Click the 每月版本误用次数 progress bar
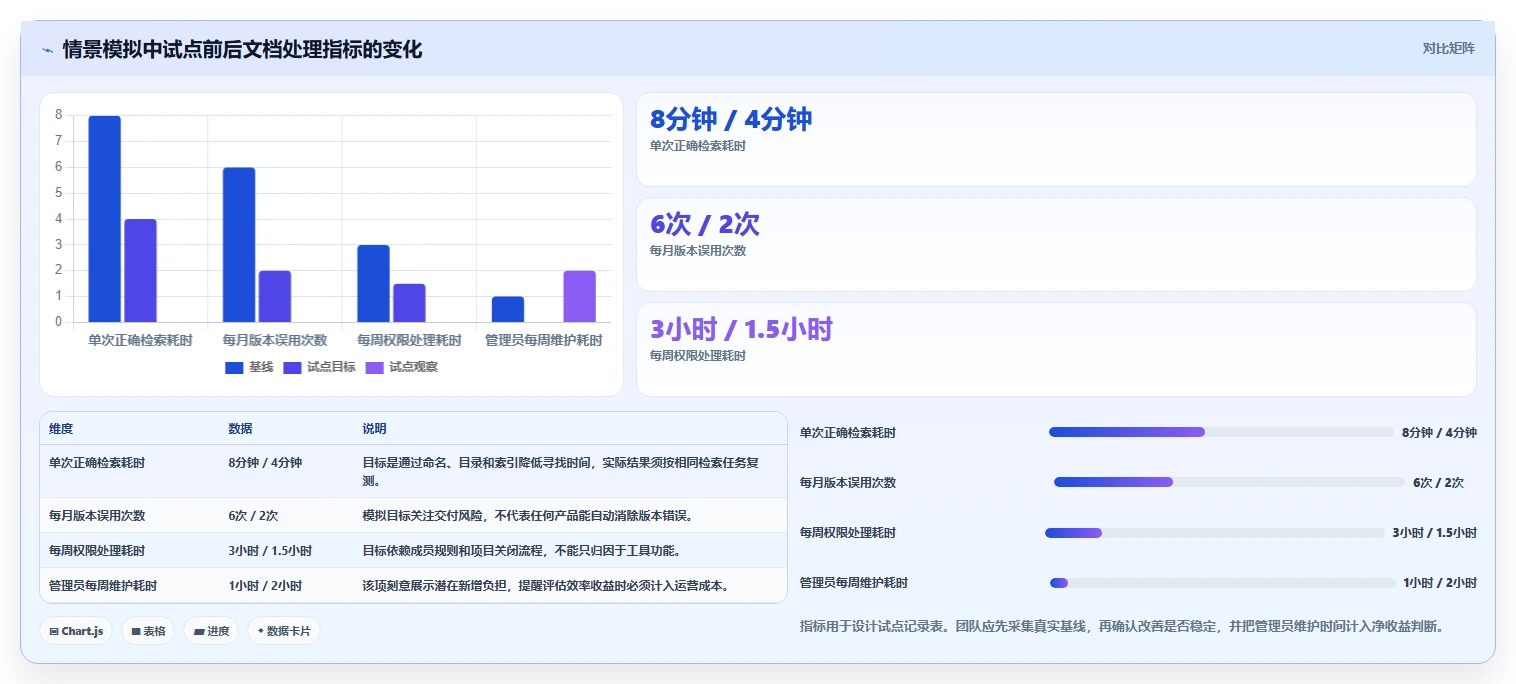The width and height of the screenshot is (1516, 684). (x=1229, y=482)
